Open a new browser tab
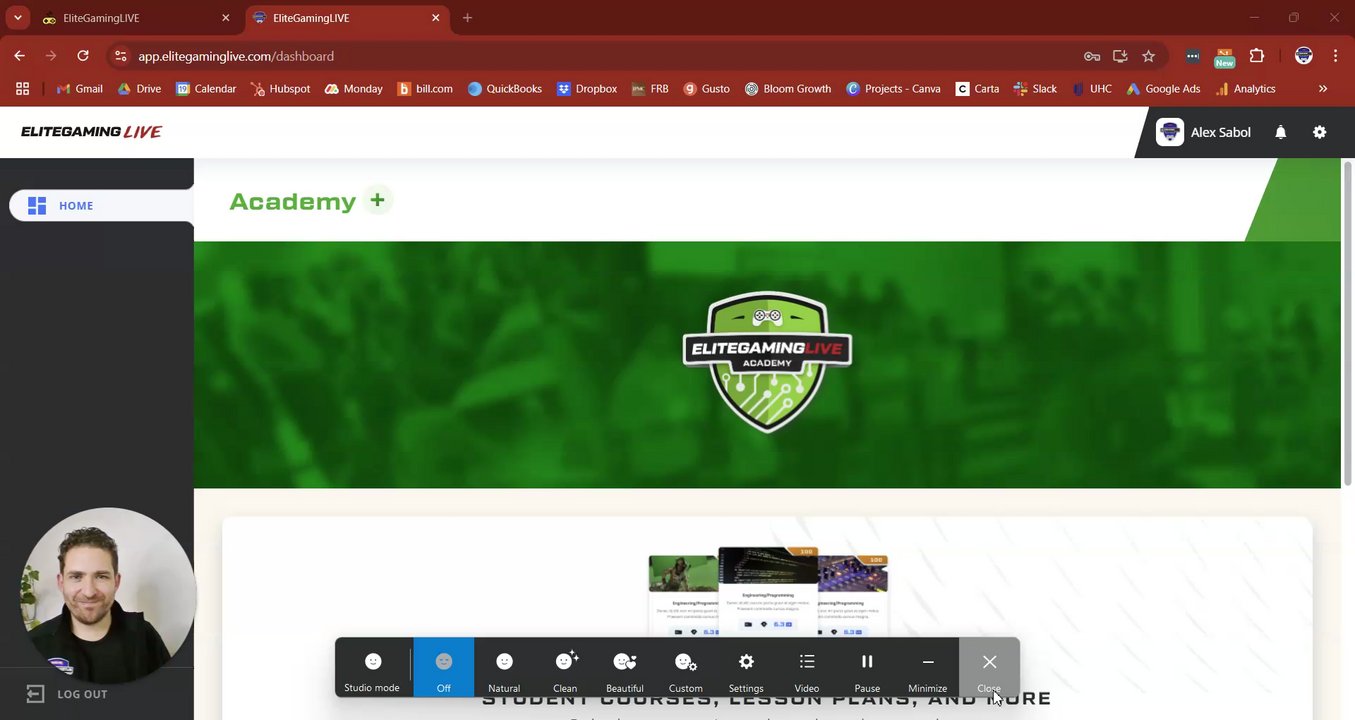 click(x=467, y=18)
